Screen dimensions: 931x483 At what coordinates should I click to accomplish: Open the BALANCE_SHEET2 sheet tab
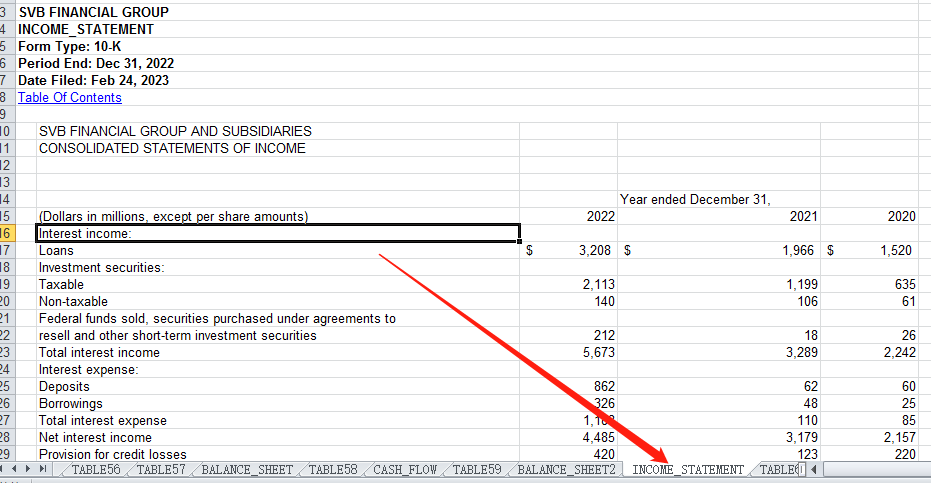tap(566, 469)
